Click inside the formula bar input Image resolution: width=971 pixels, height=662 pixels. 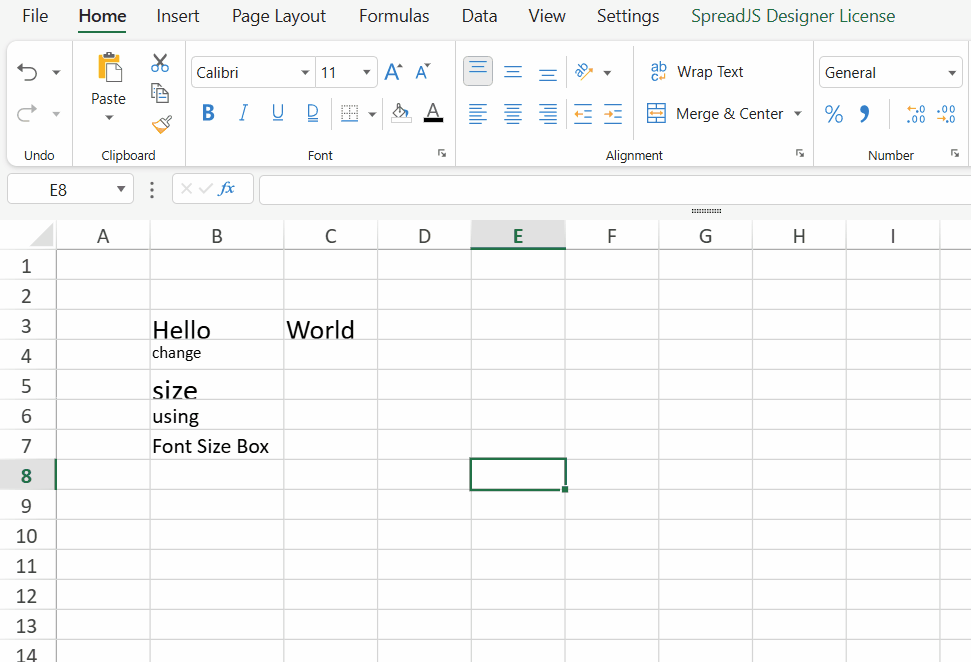615,189
